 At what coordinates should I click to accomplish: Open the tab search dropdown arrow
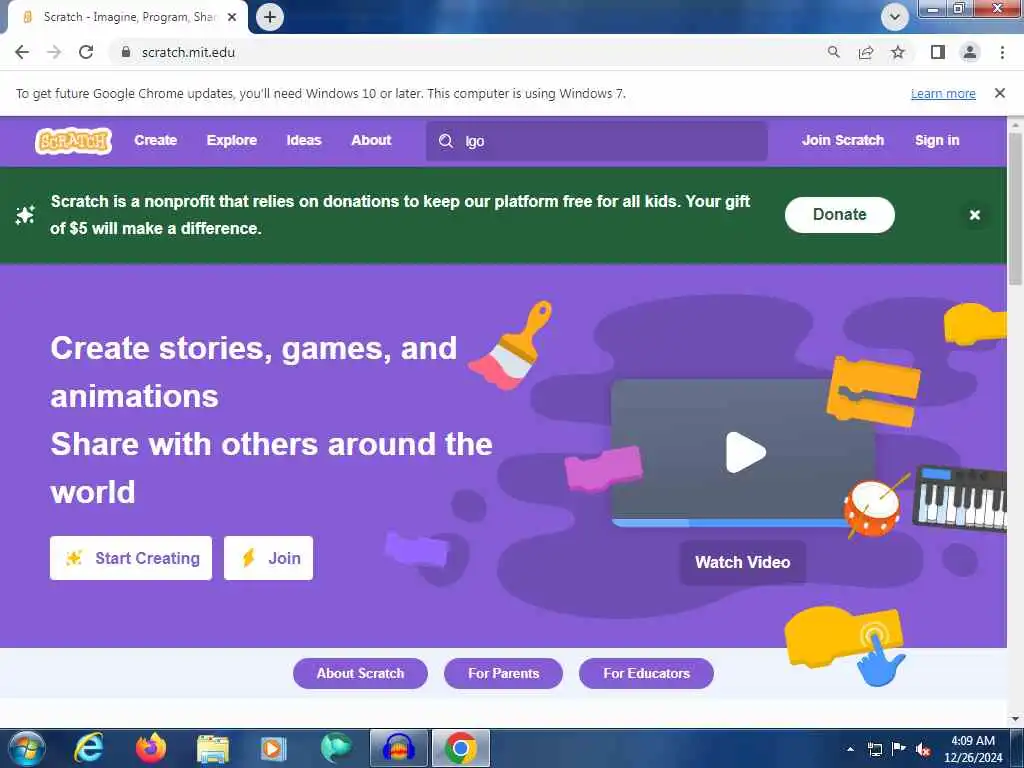[895, 17]
